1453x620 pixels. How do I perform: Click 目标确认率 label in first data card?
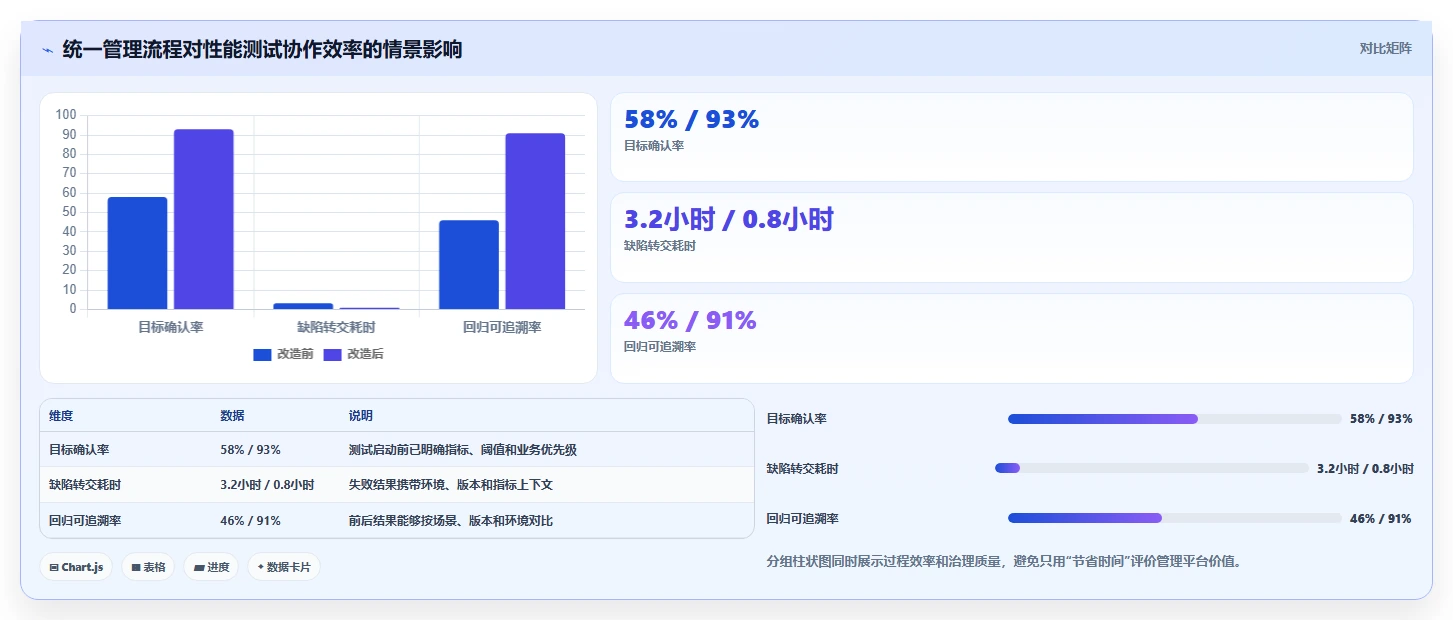click(x=654, y=146)
